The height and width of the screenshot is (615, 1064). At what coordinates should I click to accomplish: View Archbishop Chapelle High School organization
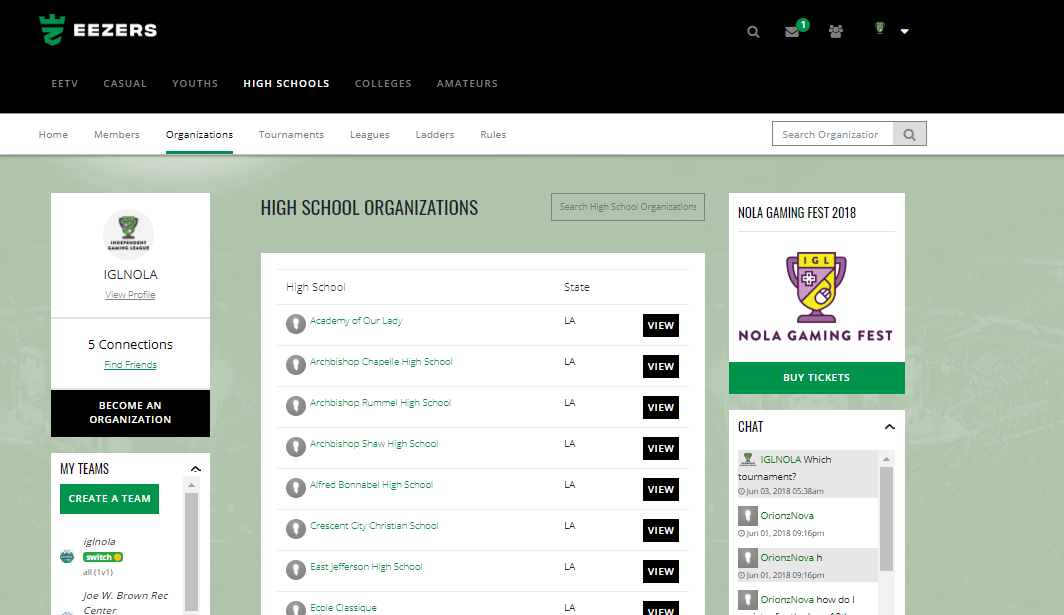click(x=661, y=367)
